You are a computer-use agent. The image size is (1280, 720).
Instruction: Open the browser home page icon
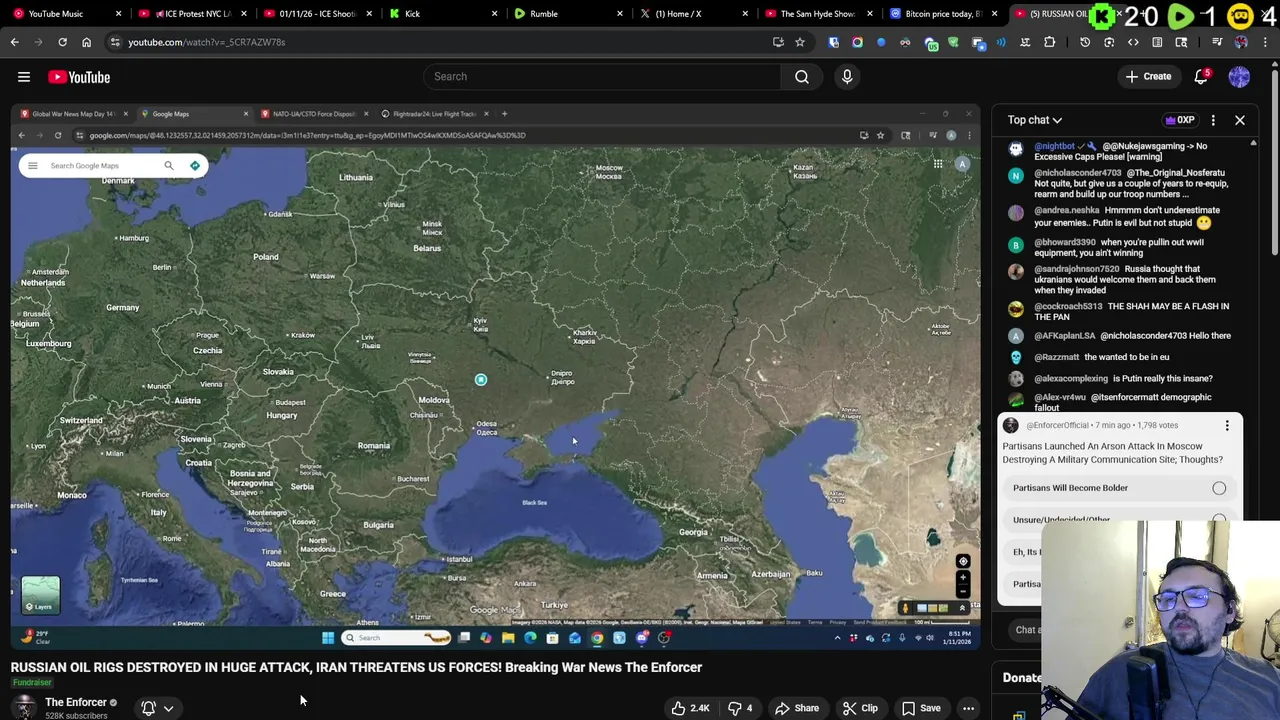[x=86, y=42]
